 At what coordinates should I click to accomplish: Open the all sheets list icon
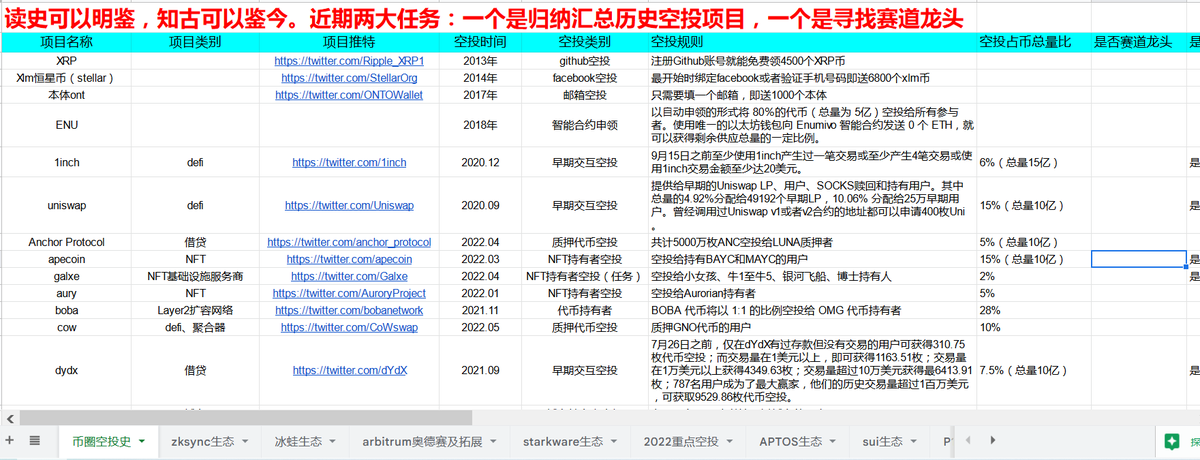click(34, 441)
